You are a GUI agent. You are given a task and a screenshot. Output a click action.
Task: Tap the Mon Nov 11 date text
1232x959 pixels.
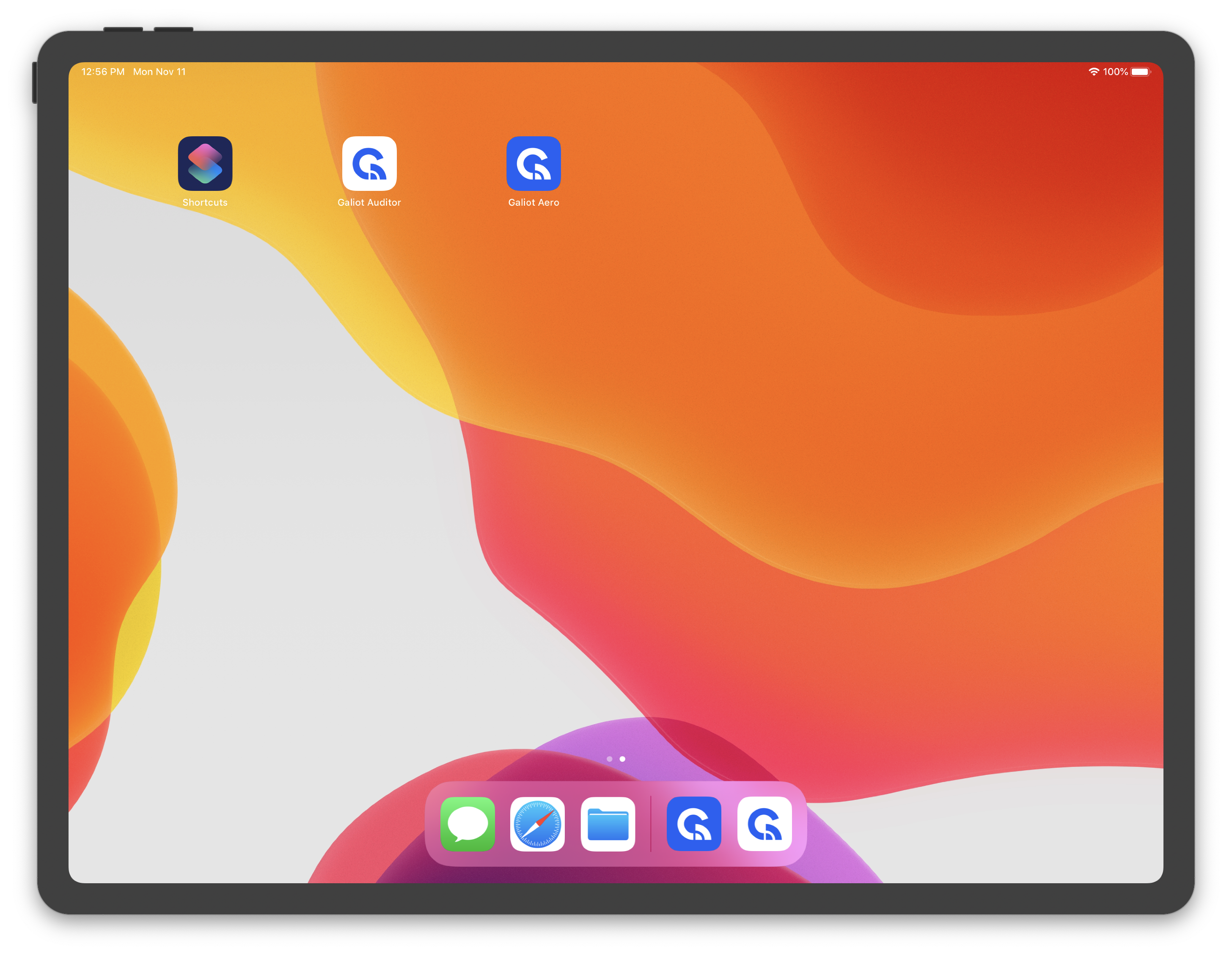pyautogui.click(x=159, y=72)
